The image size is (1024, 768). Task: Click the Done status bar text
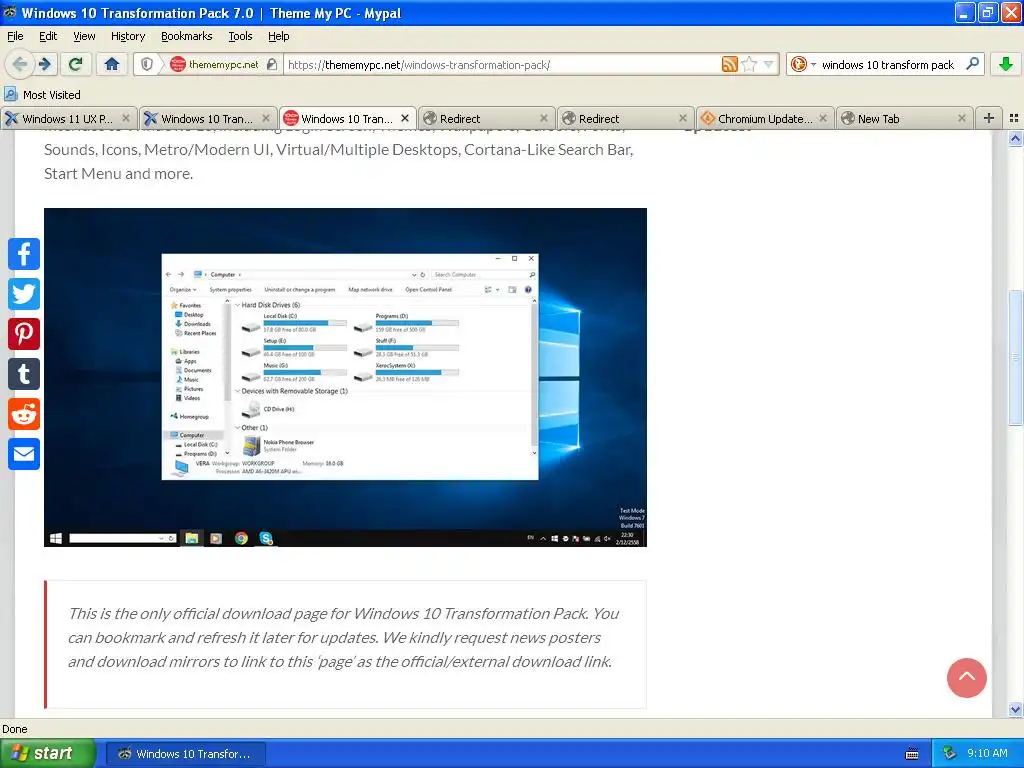click(15, 729)
